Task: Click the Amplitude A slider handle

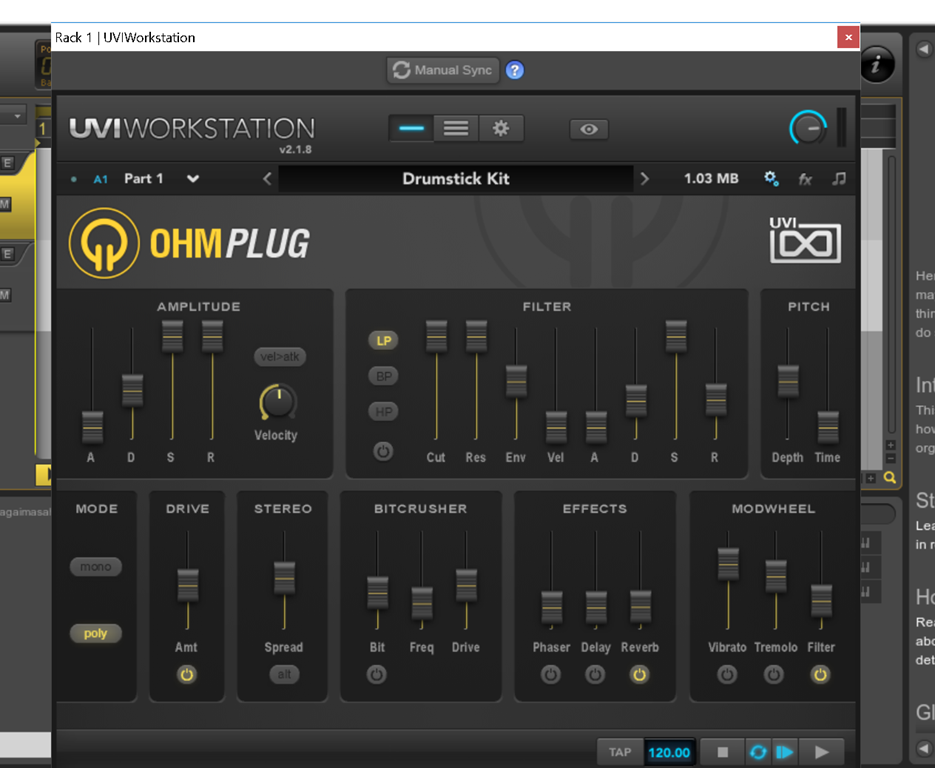Action: pos(92,427)
